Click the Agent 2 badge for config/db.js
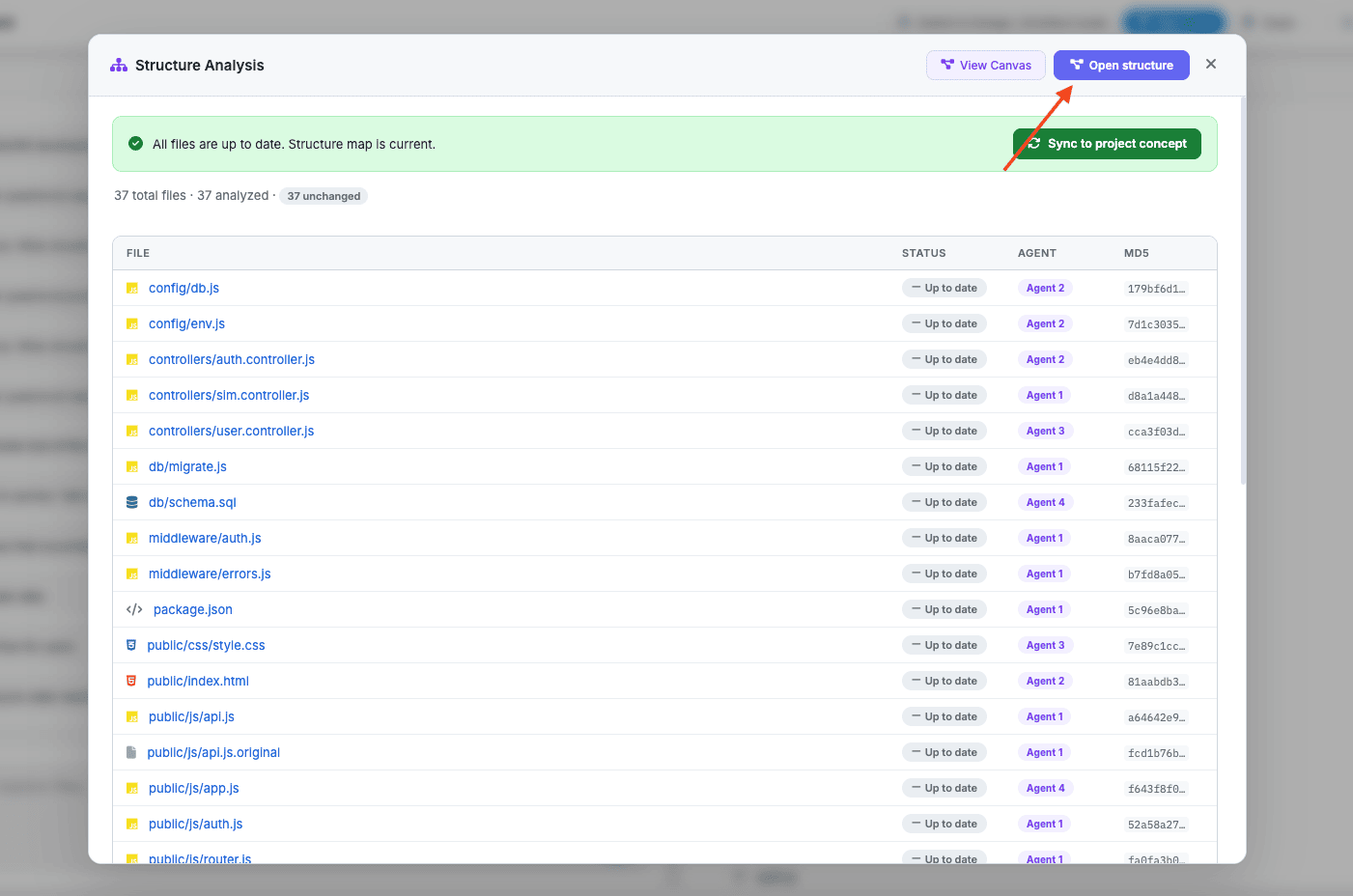 coord(1046,289)
